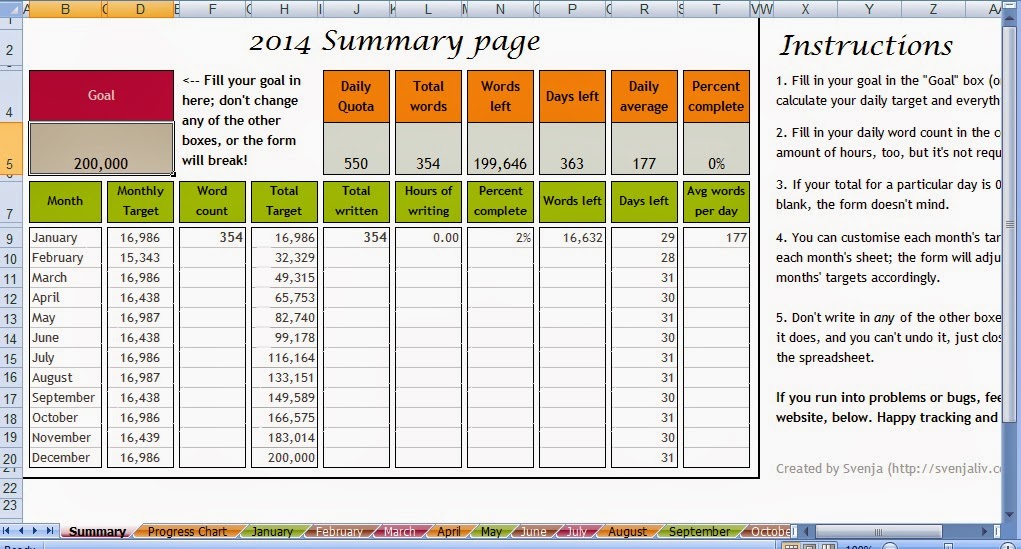
Task: Switch to the June sheet
Action: (x=533, y=531)
